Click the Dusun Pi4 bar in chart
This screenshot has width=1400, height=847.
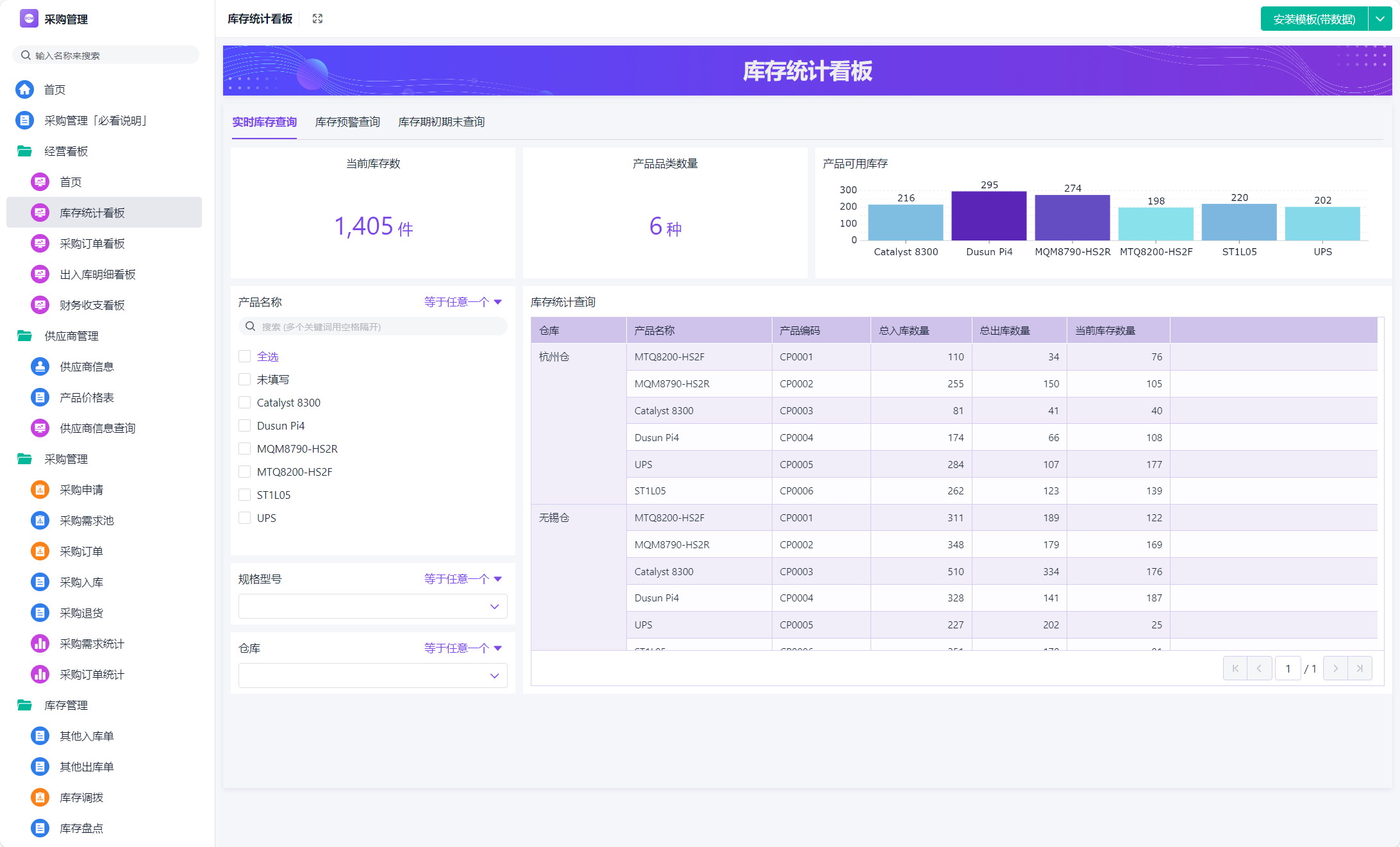point(988,216)
